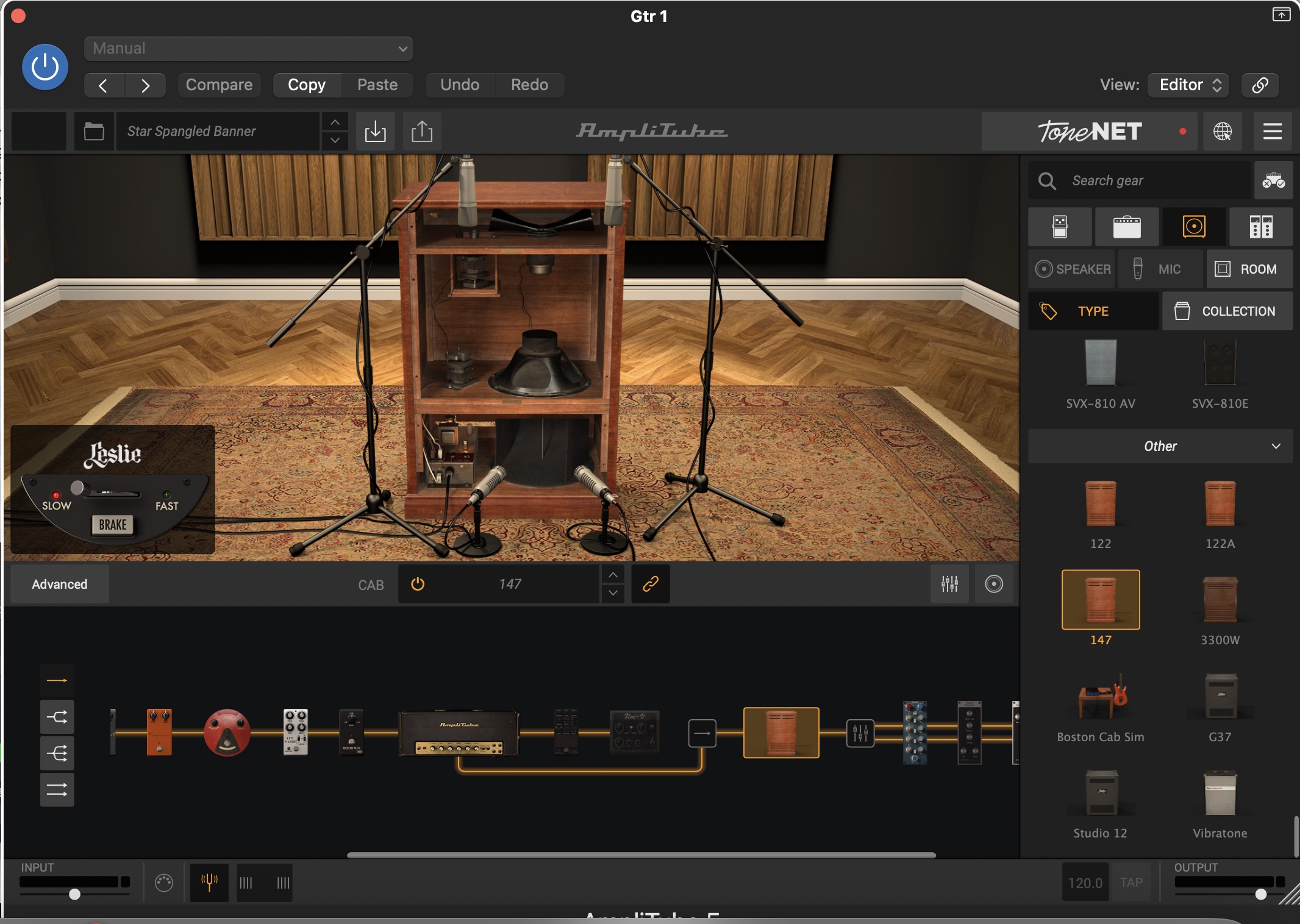The height and width of the screenshot is (924, 1300).
Task: Open the View Editor dropdown
Action: (1188, 85)
